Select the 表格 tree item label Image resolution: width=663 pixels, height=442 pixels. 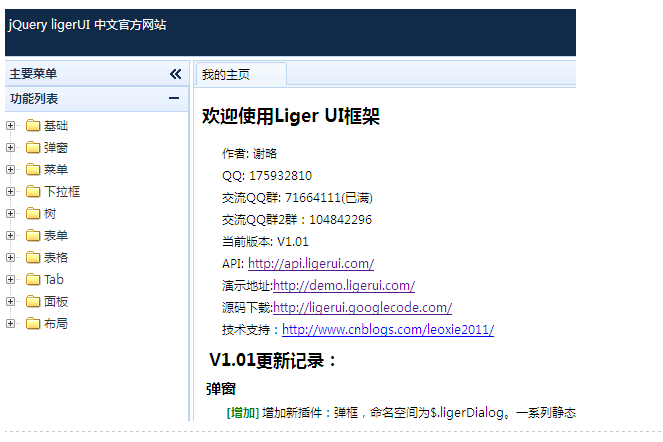pos(56,258)
